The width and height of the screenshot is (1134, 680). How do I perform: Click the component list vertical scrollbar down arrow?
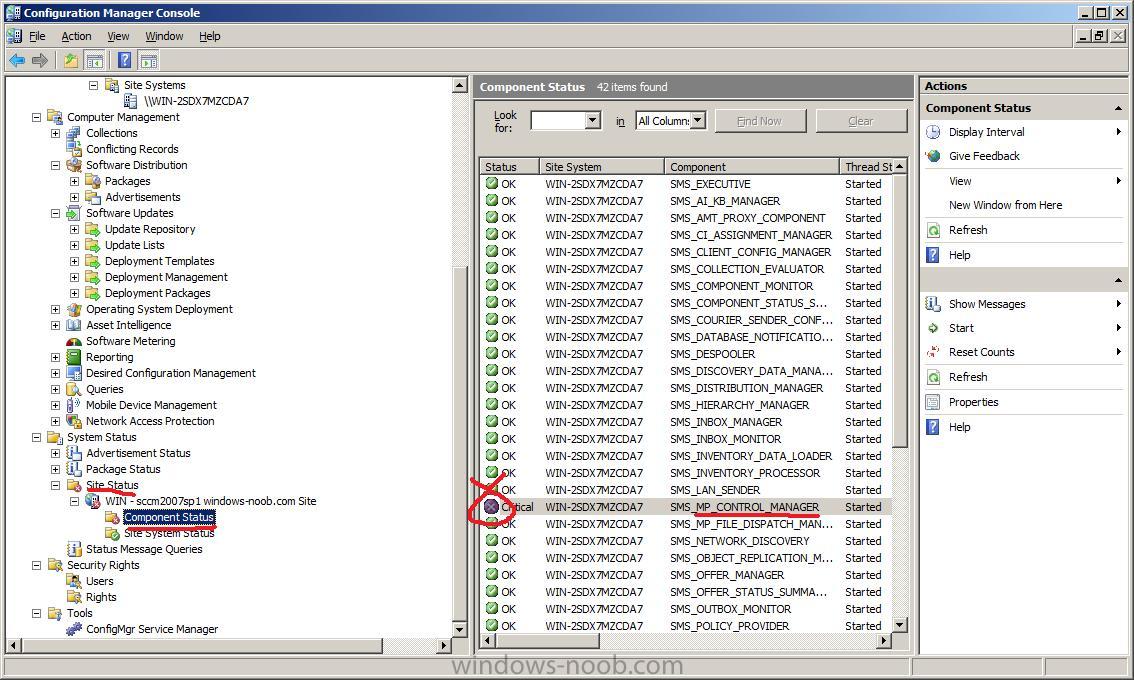(900, 626)
